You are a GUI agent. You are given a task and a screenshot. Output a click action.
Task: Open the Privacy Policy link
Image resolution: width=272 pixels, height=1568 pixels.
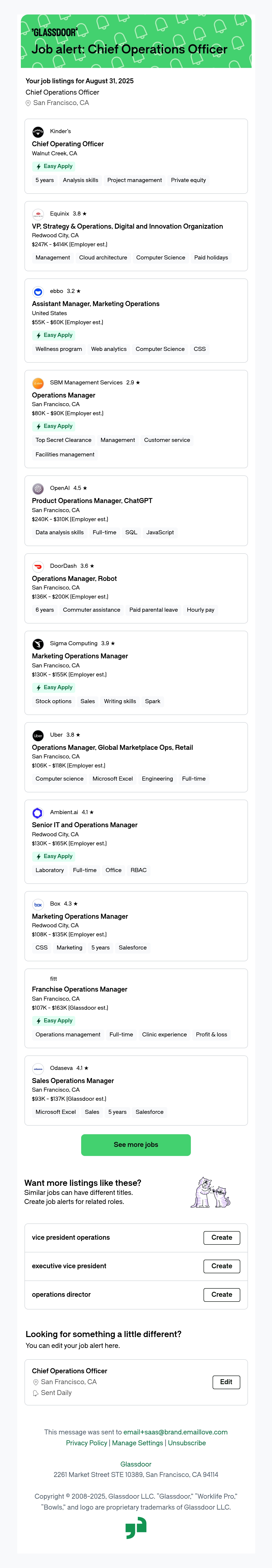pyautogui.click(x=87, y=1443)
